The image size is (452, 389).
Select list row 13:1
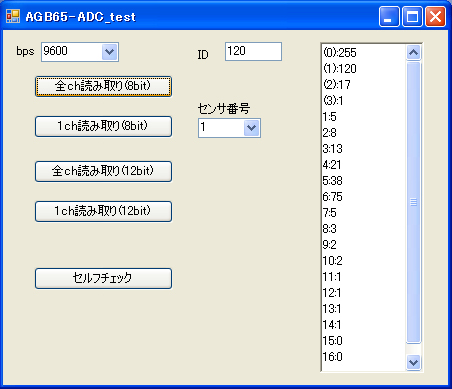[x=364, y=309]
